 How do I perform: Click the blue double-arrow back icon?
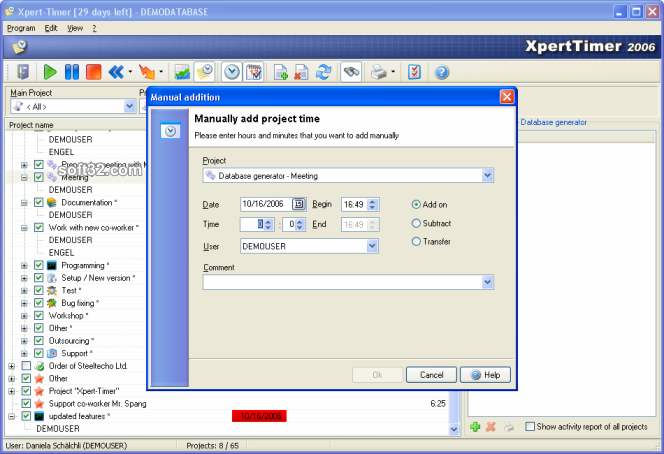[x=116, y=72]
